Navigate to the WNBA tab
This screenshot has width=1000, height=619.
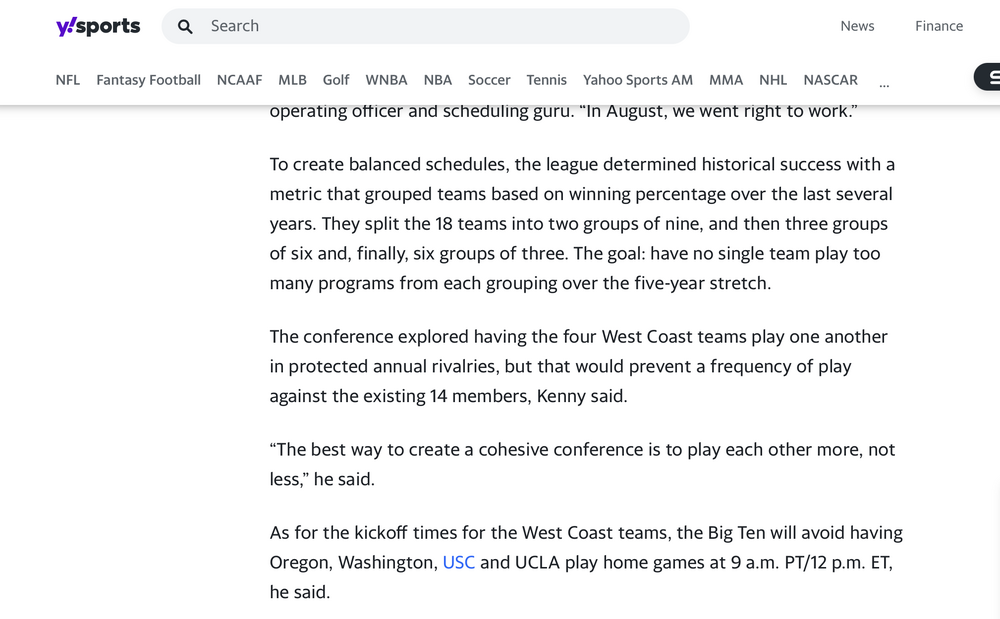pyautogui.click(x=386, y=80)
